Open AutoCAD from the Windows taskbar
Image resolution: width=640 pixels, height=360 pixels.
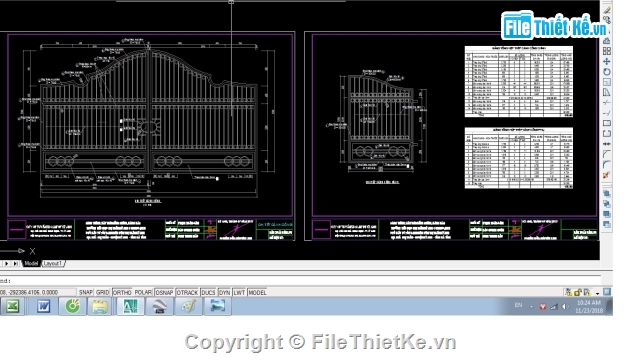point(130,306)
